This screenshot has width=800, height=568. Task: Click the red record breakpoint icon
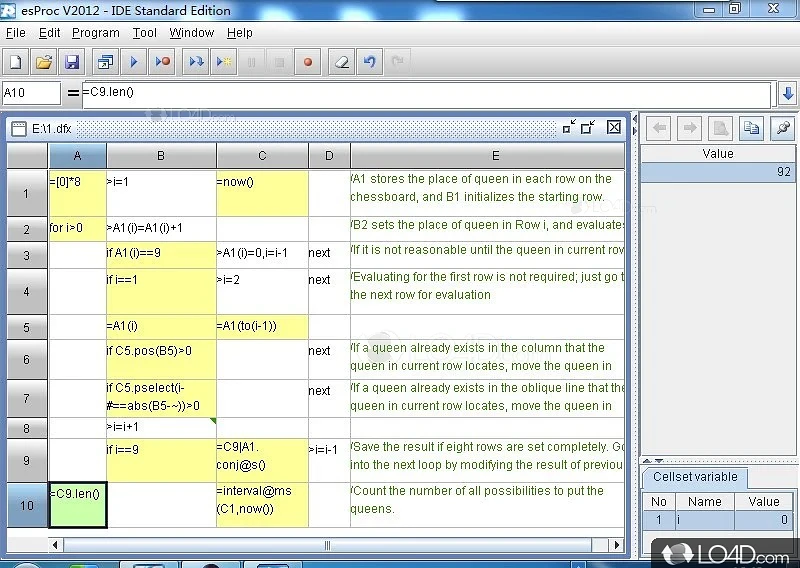click(308, 62)
